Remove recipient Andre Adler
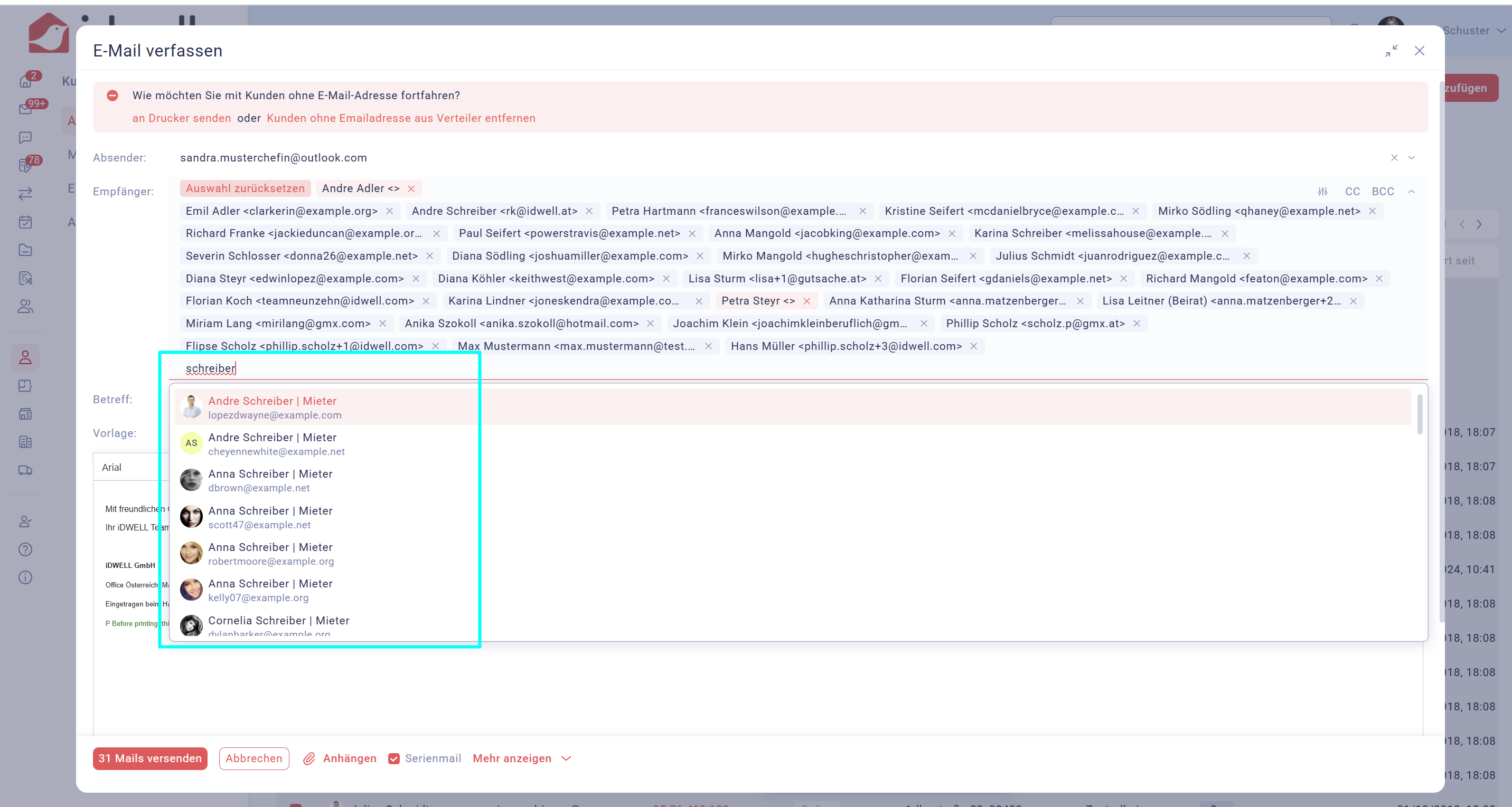The image size is (1512, 807). (411, 189)
